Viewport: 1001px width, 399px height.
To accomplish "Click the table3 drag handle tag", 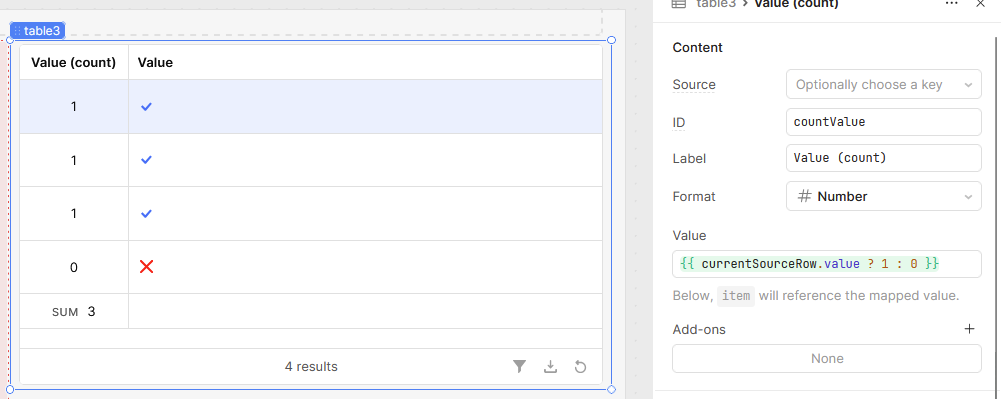I will (38, 31).
